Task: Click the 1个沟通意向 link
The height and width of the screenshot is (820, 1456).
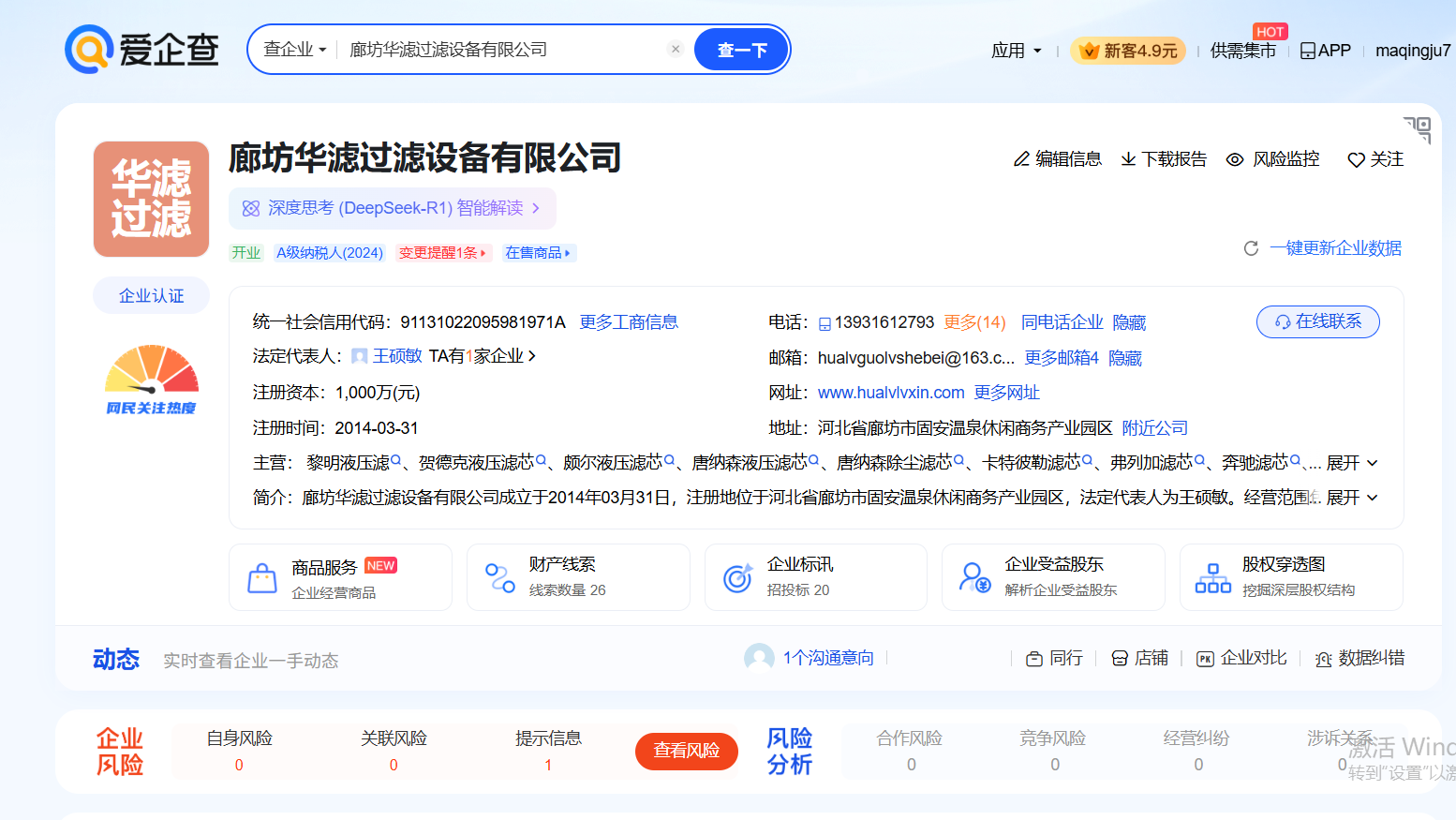Action: (x=828, y=658)
